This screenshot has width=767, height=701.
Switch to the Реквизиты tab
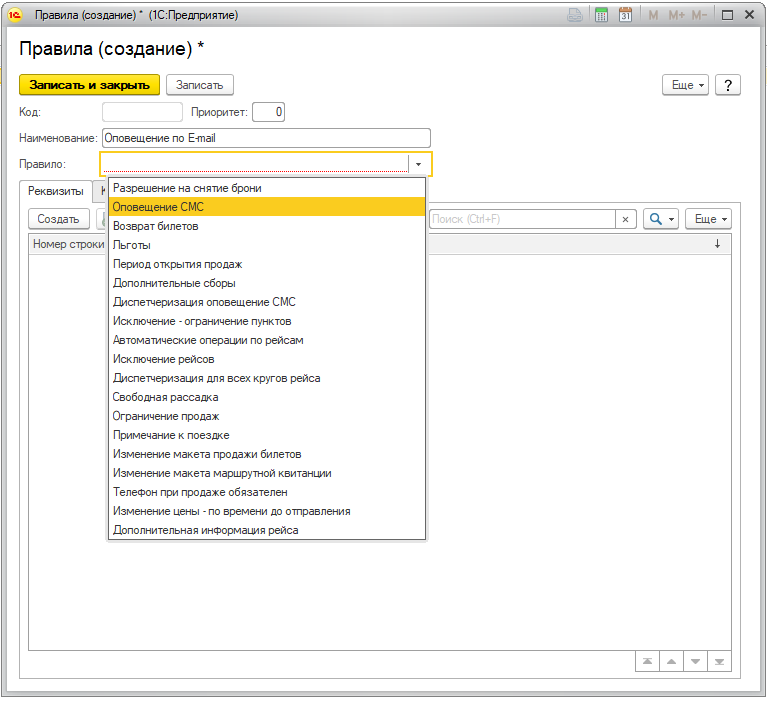tap(56, 191)
